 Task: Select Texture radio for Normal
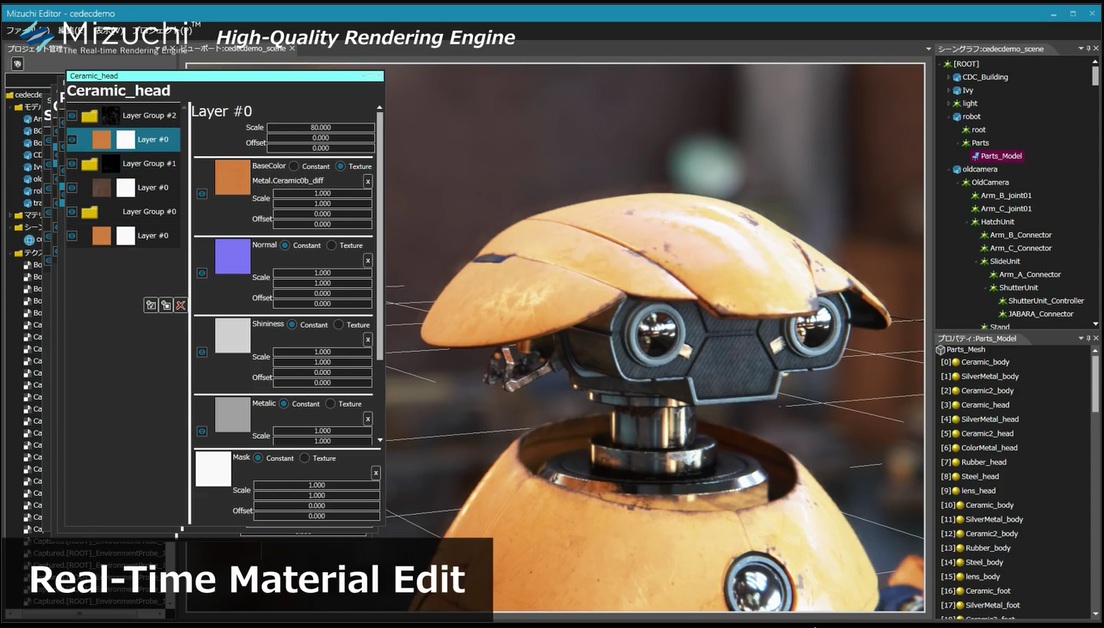pyautogui.click(x=332, y=245)
